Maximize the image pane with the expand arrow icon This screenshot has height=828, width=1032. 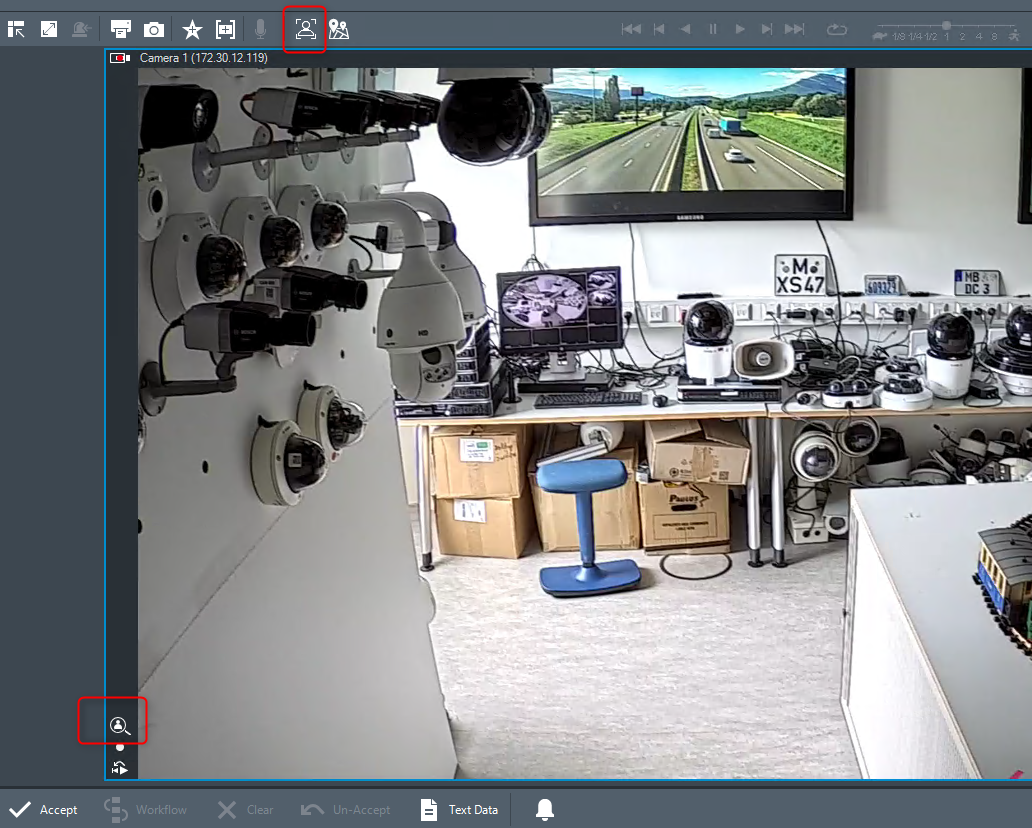click(x=49, y=29)
